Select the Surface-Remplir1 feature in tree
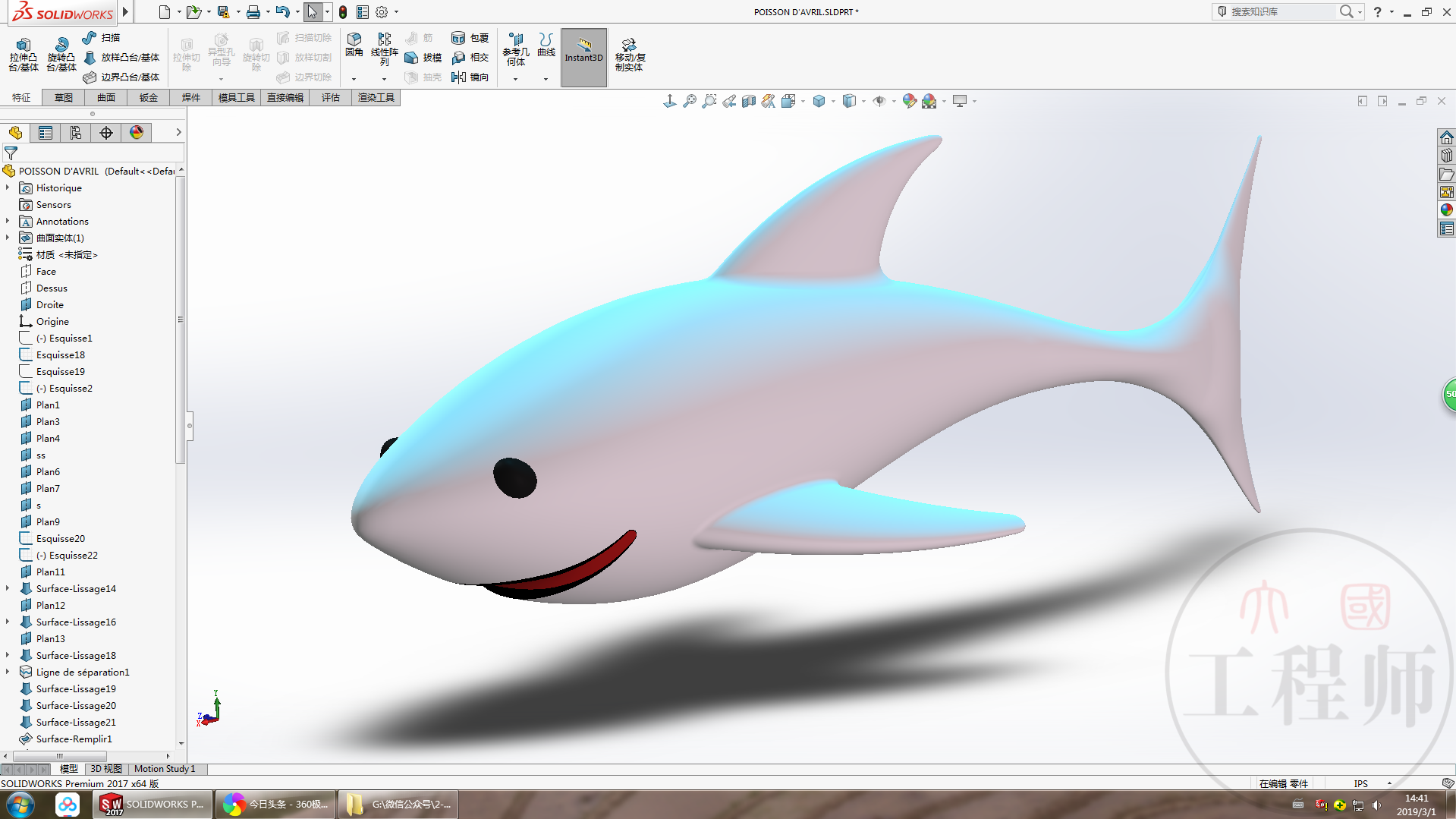Screen dimensions: 1456x819 tap(74, 739)
